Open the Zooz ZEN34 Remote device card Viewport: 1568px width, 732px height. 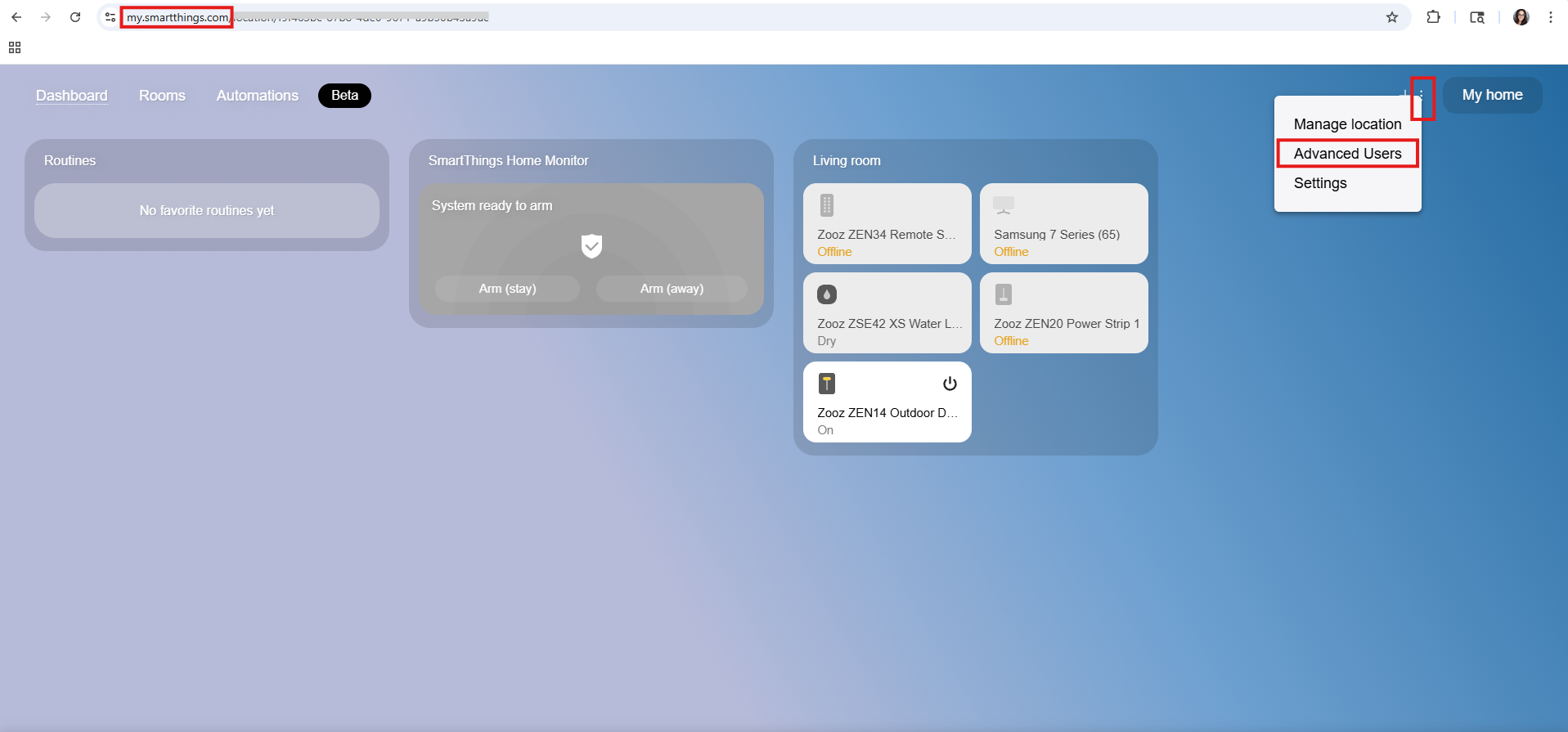coord(887,223)
